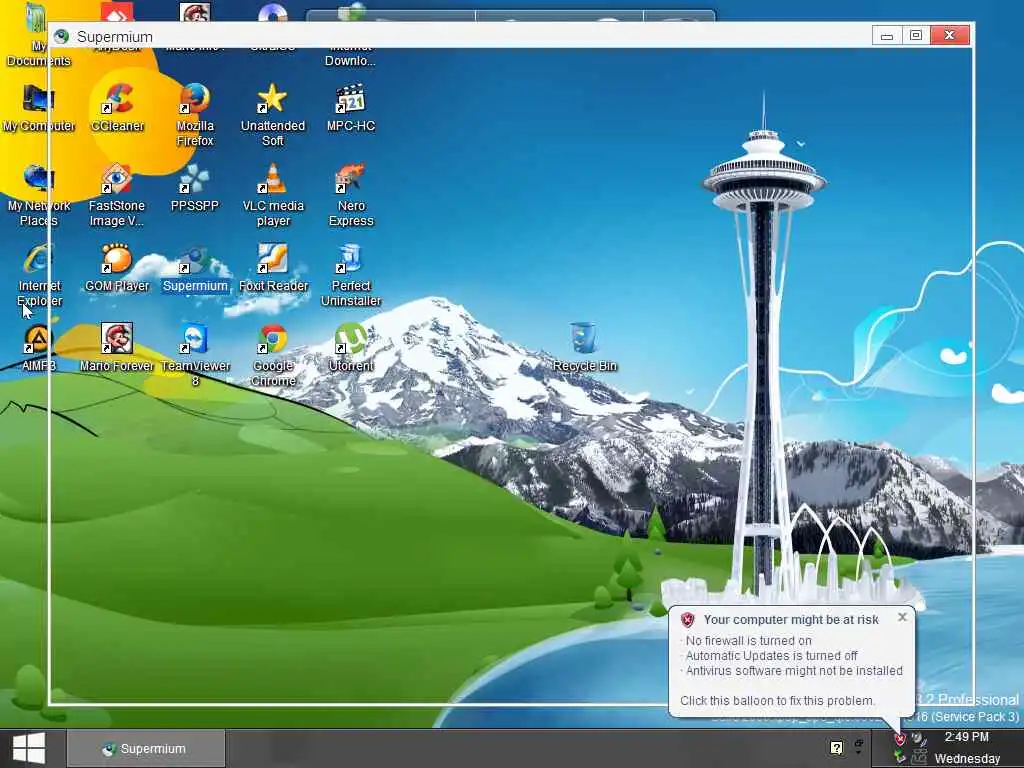Click the Wednesday day label in tray
This screenshot has height=768, width=1024.
(967, 759)
